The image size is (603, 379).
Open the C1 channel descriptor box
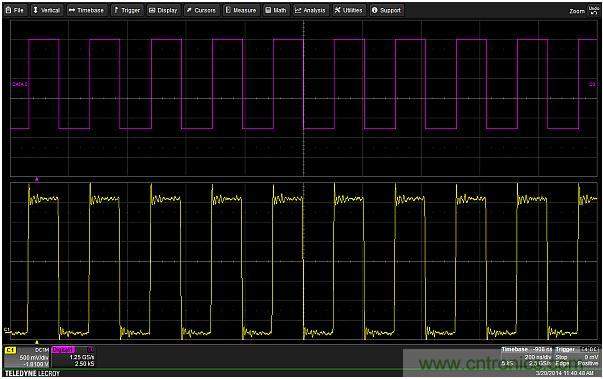click(27, 357)
